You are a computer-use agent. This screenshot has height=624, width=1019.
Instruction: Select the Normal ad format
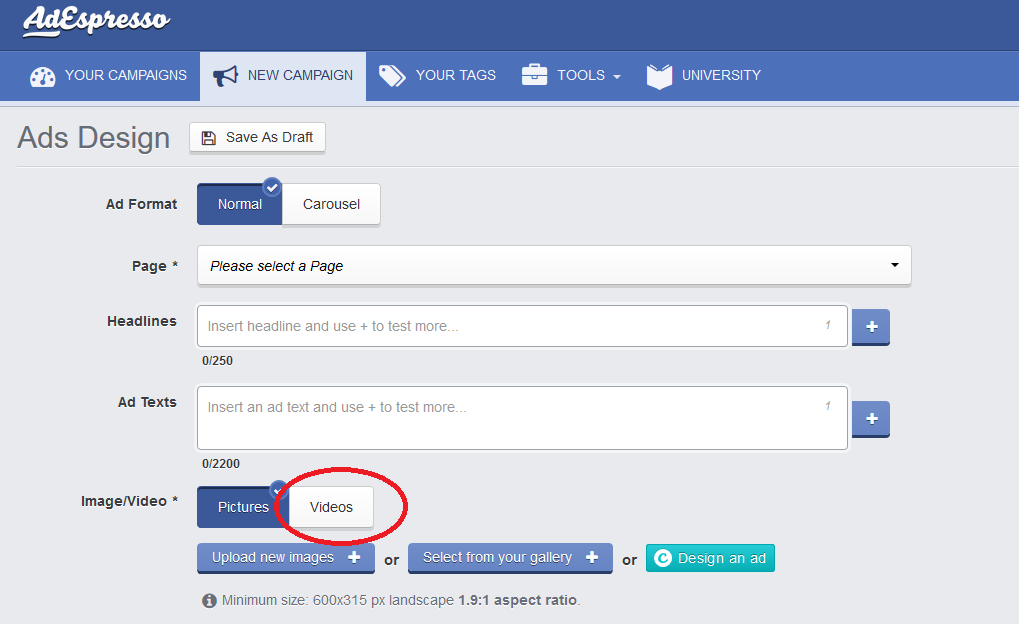pyautogui.click(x=240, y=204)
